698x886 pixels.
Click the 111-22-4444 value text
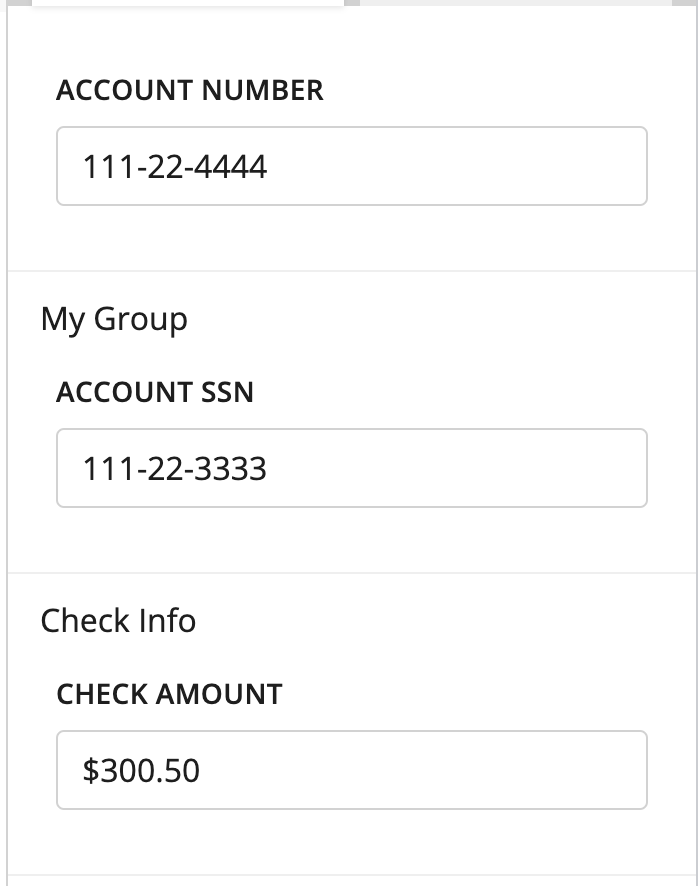click(175, 167)
